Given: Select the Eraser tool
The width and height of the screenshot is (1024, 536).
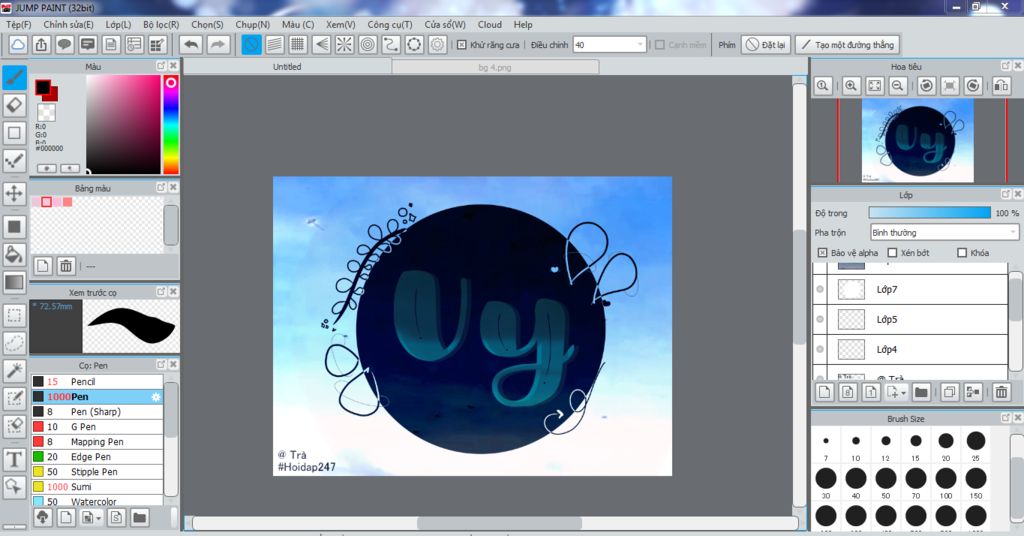Looking at the screenshot, I should point(14,104).
